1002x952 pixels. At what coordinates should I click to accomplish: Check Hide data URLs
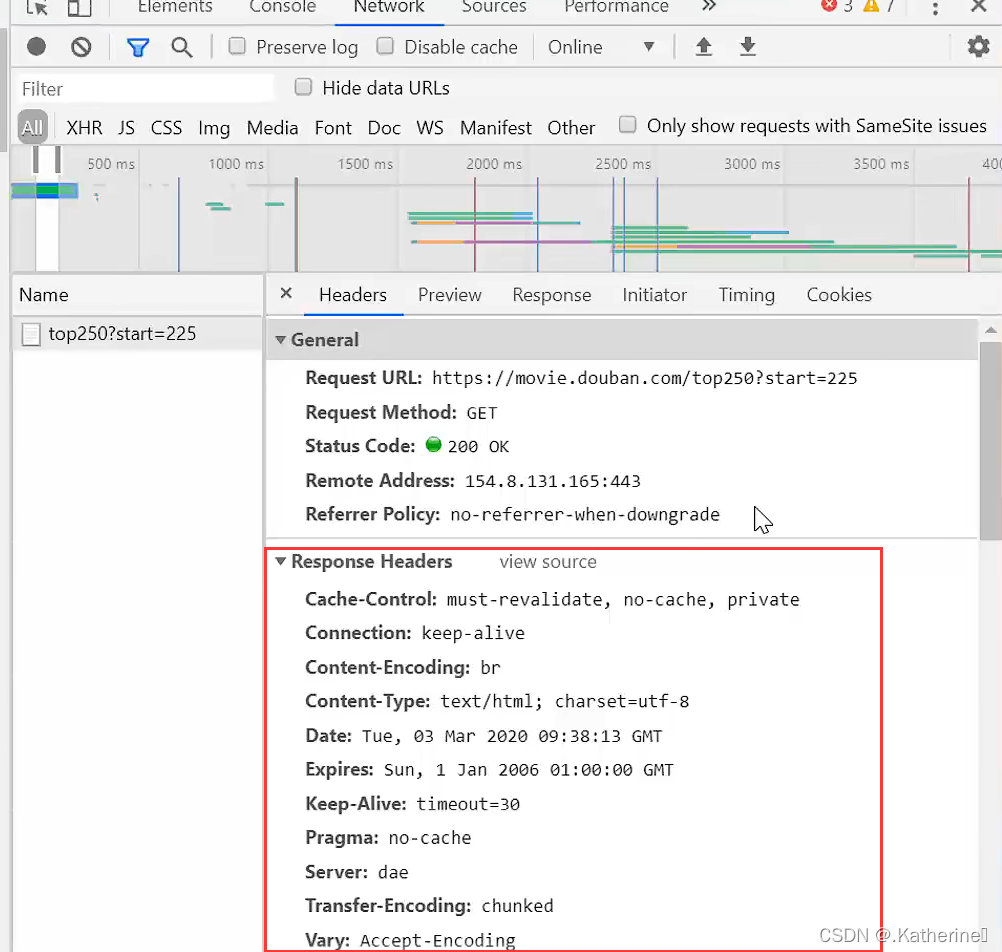(x=304, y=87)
